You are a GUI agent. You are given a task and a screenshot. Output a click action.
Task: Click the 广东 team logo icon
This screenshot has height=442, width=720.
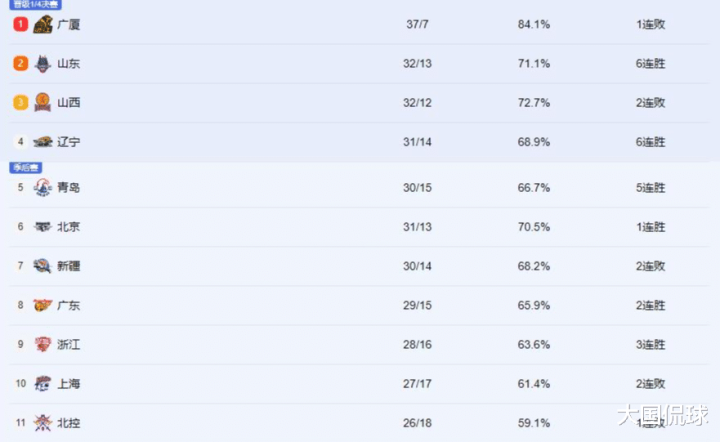point(43,305)
